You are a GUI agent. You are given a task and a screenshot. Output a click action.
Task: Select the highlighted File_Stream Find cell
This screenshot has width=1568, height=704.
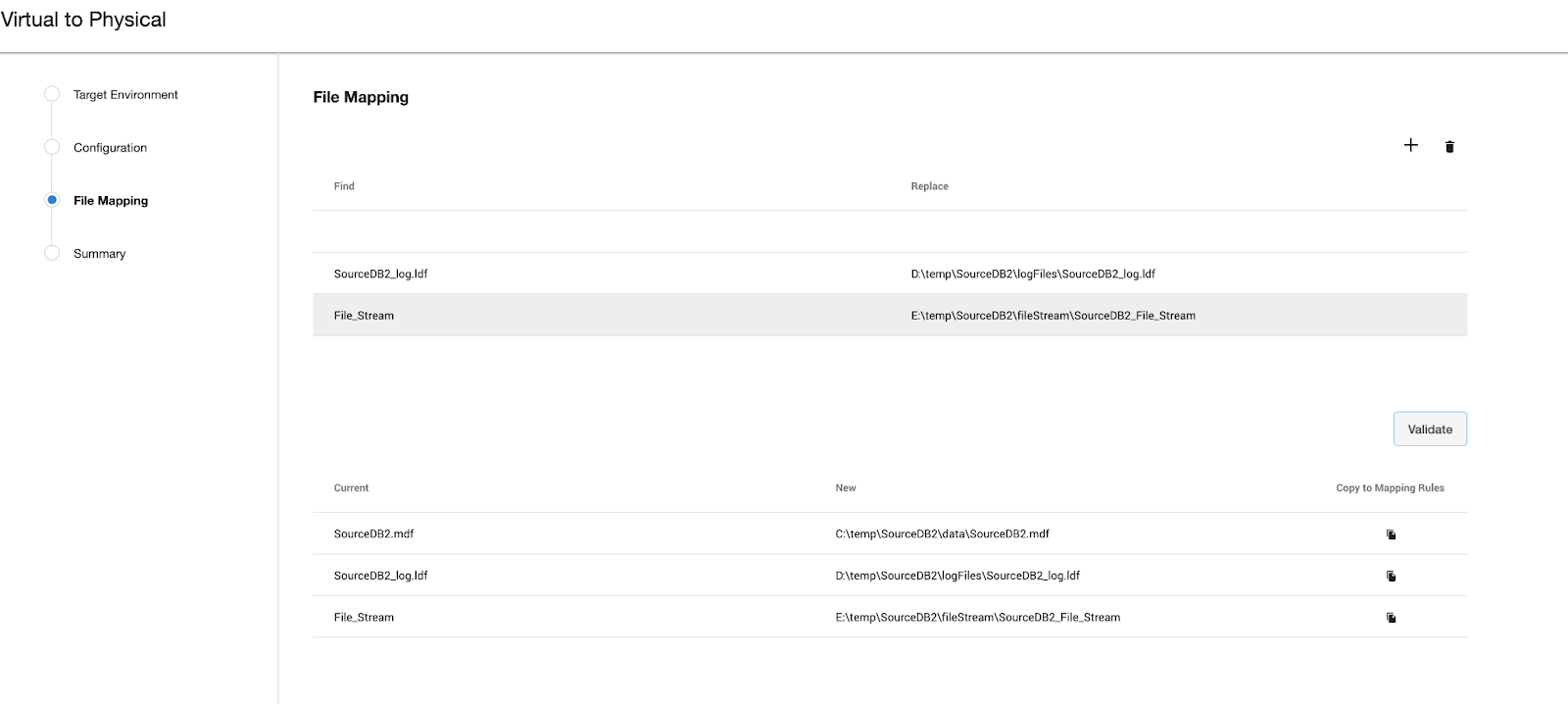point(364,316)
